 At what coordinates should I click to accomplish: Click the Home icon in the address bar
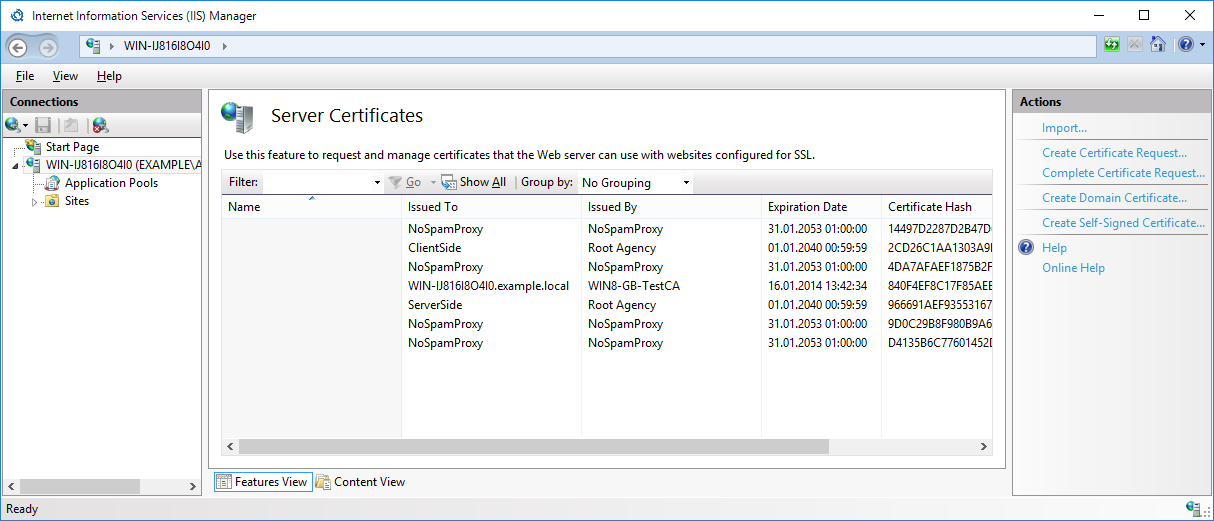[x=1157, y=45]
